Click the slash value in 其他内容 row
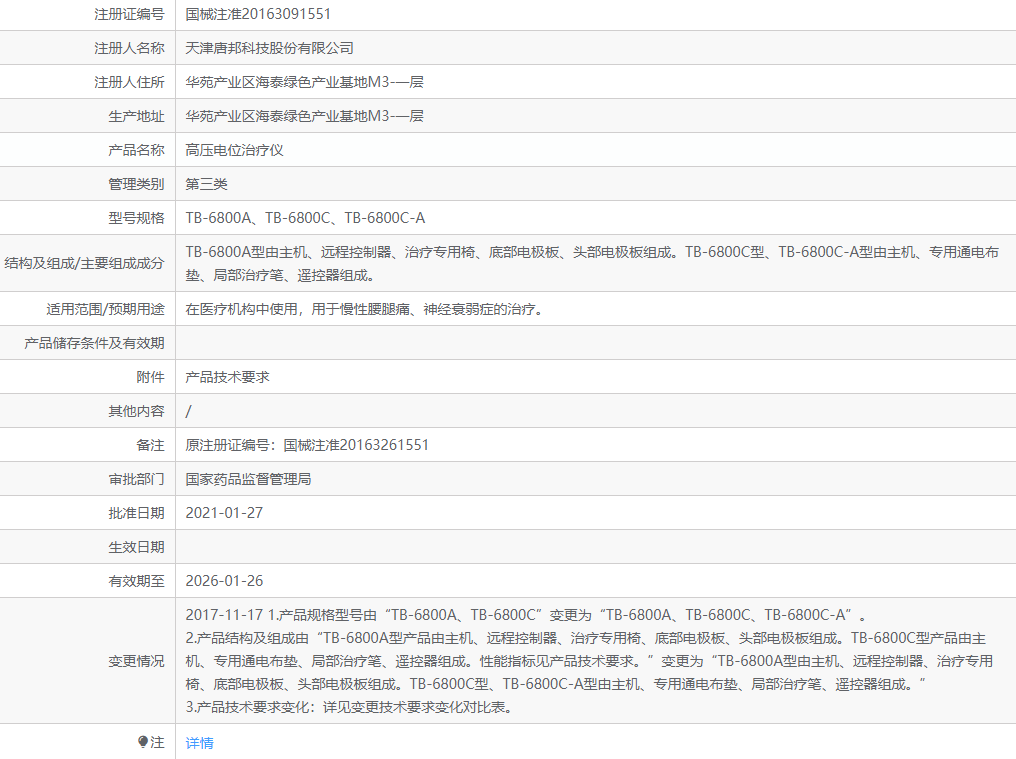The height and width of the screenshot is (759, 1016). point(189,412)
